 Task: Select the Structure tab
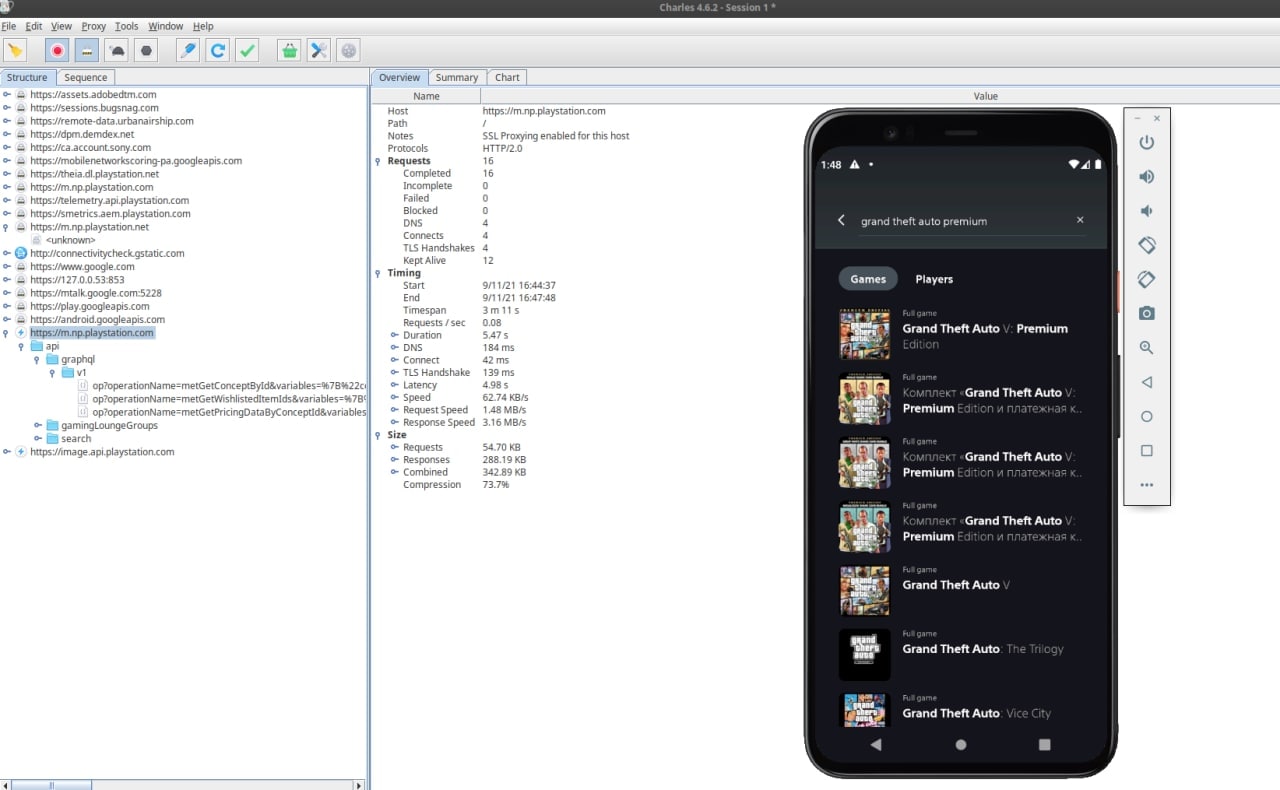coord(27,77)
